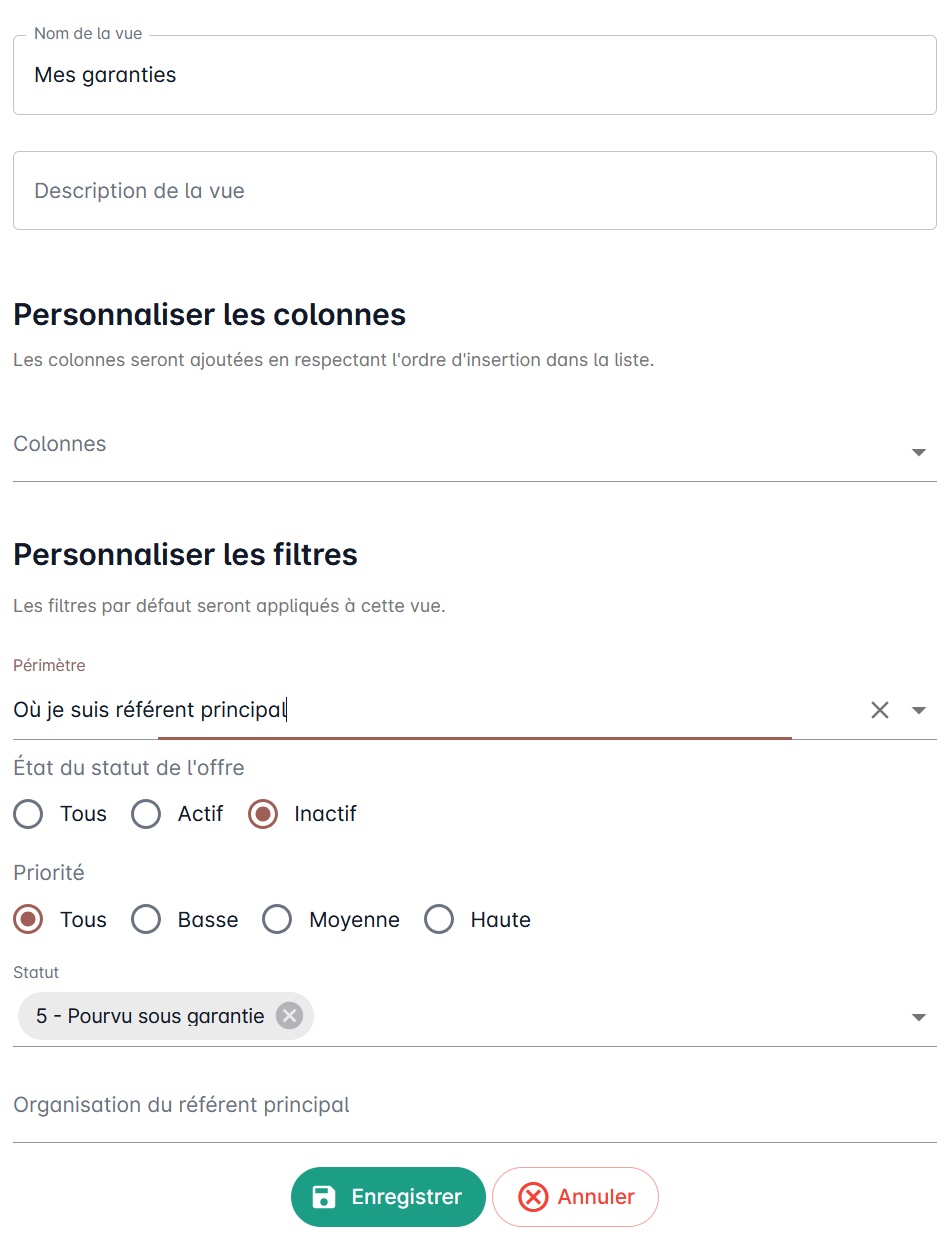Expand the Colonnes dropdown arrow
The width and height of the screenshot is (951, 1246).
[919, 453]
